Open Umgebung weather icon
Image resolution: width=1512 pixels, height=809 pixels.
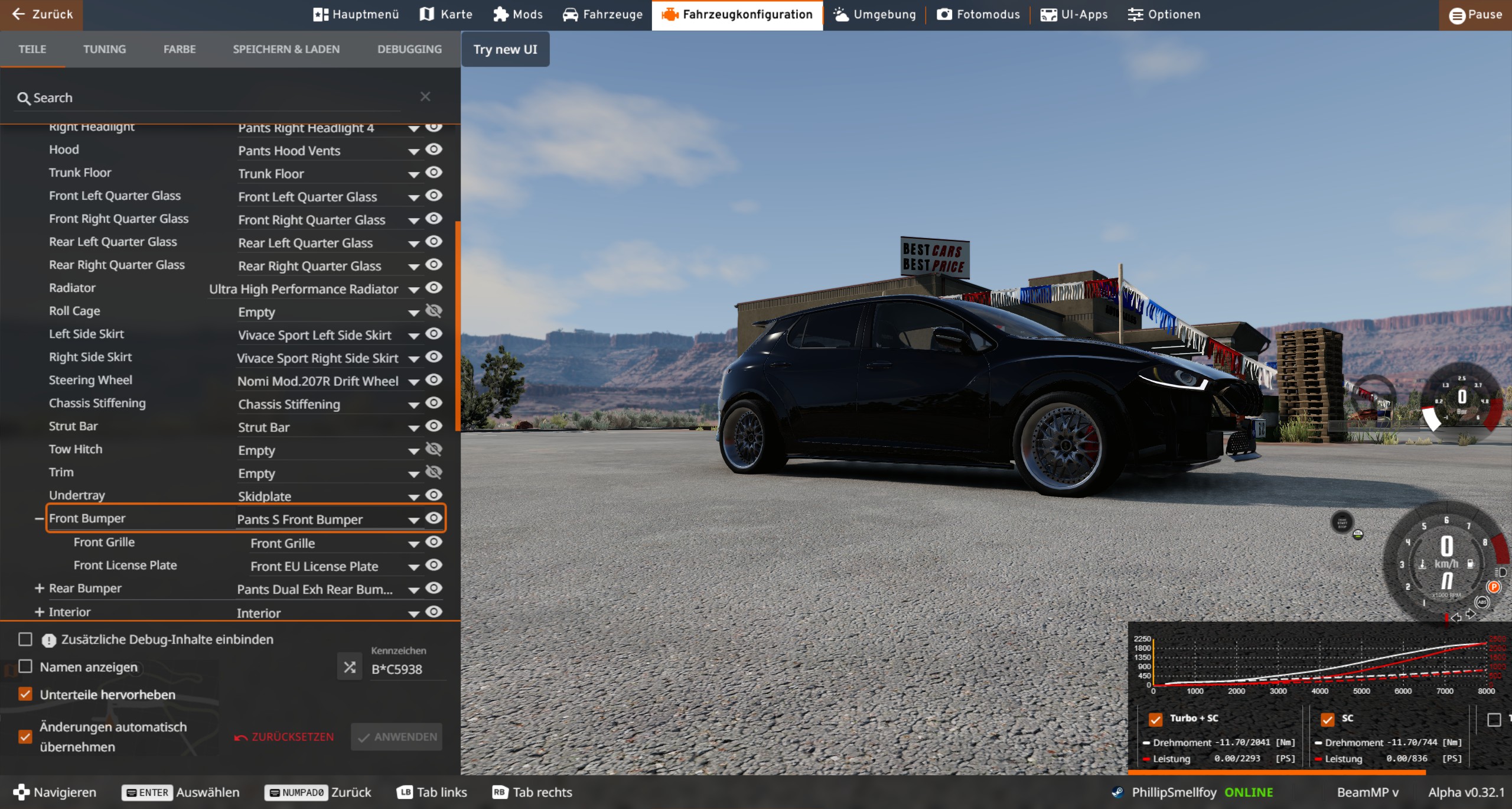[841, 14]
